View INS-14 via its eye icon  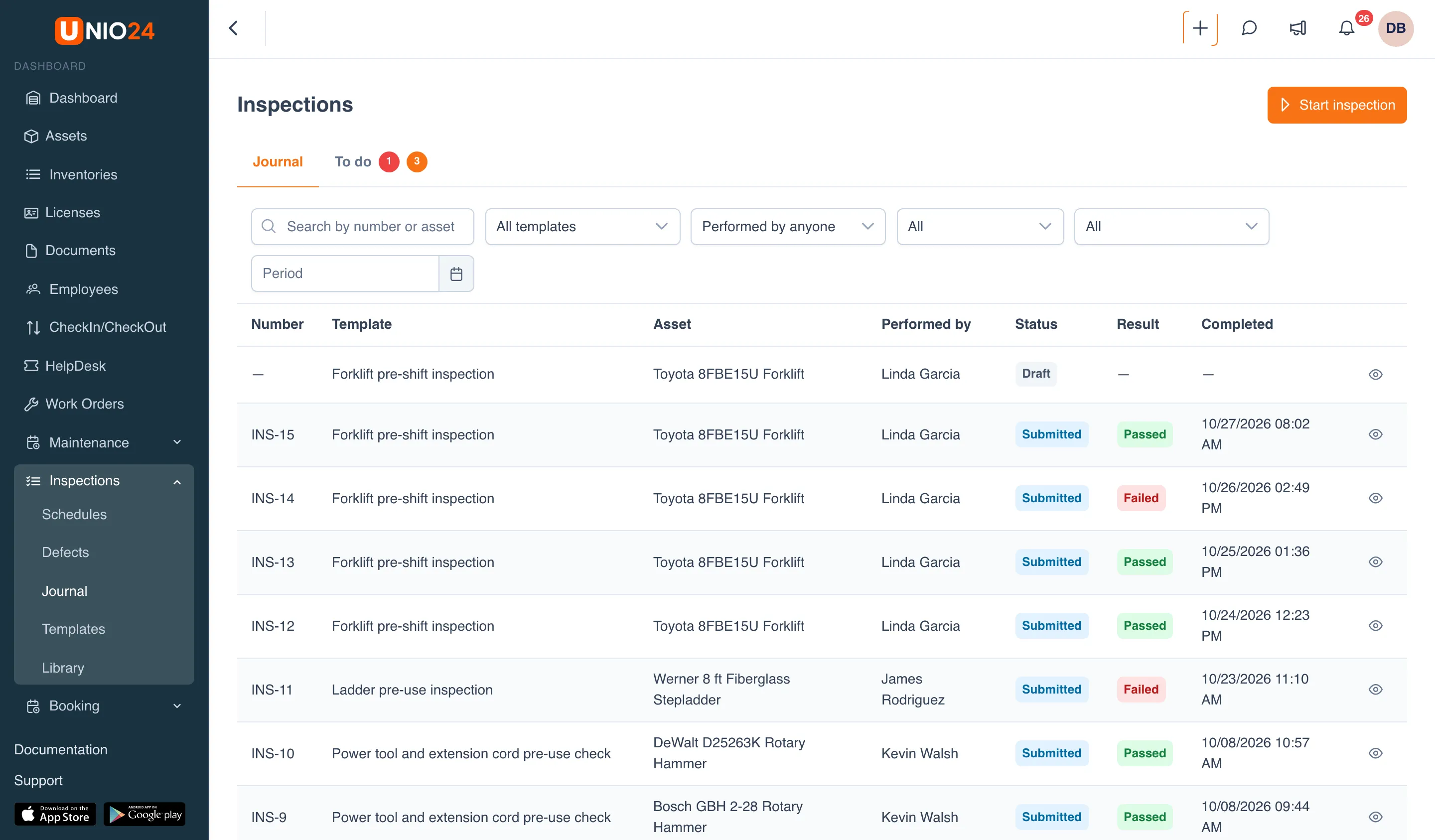1375,498
